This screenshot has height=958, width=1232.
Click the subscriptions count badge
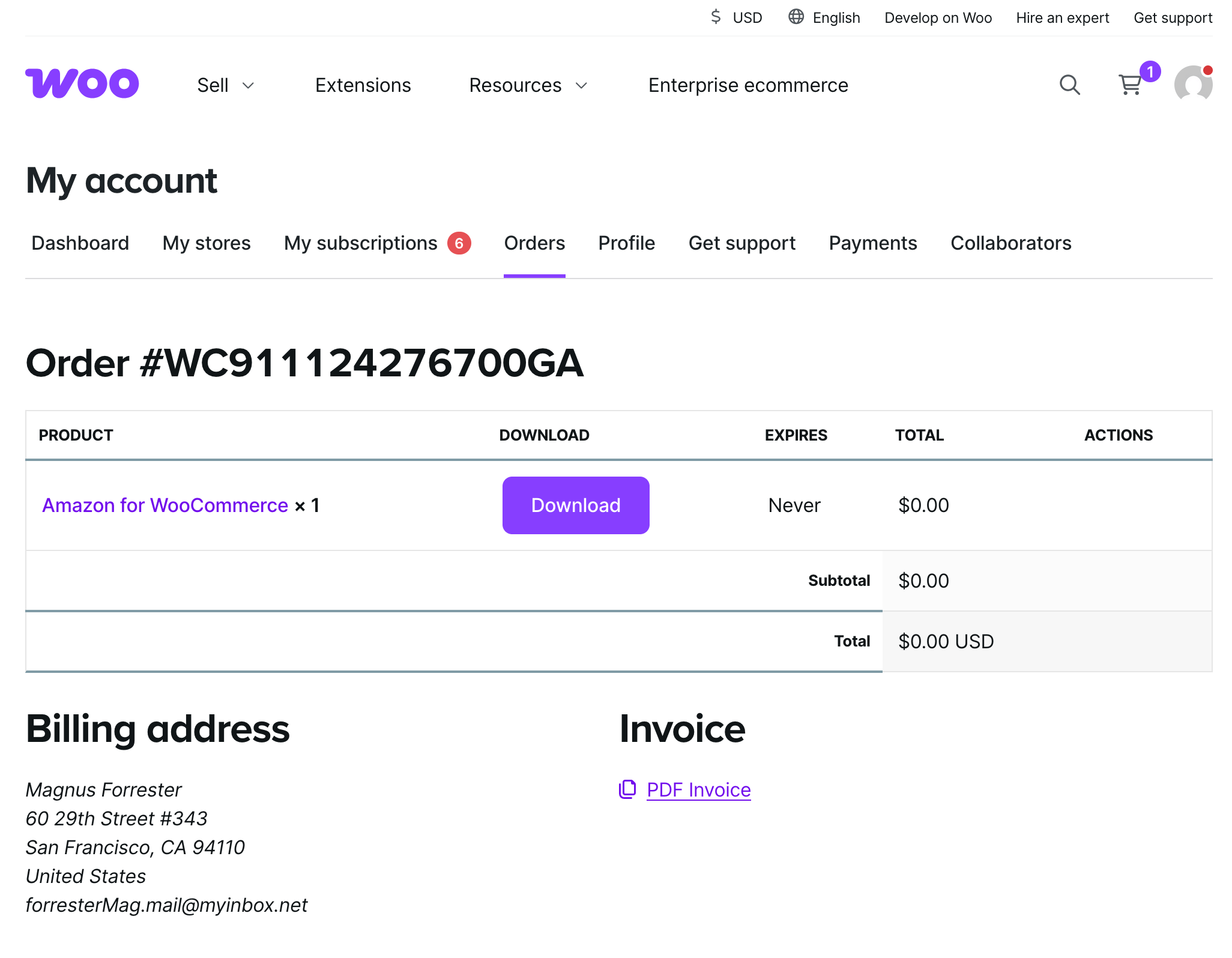tap(459, 243)
